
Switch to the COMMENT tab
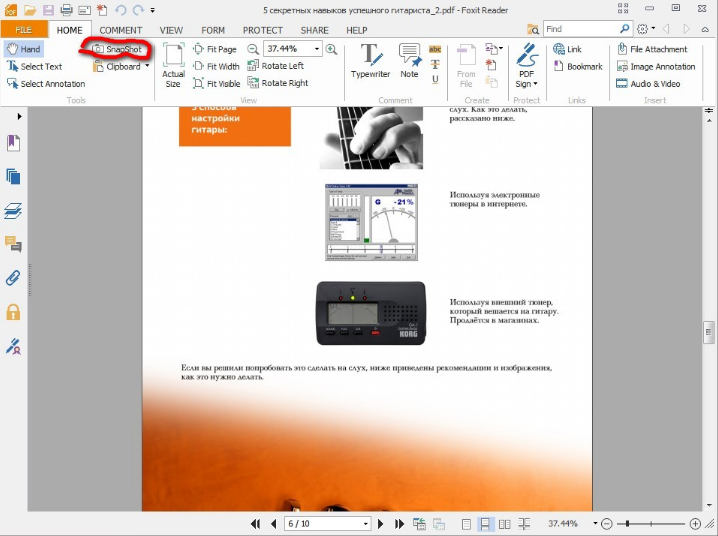click(x=120, y=30)
